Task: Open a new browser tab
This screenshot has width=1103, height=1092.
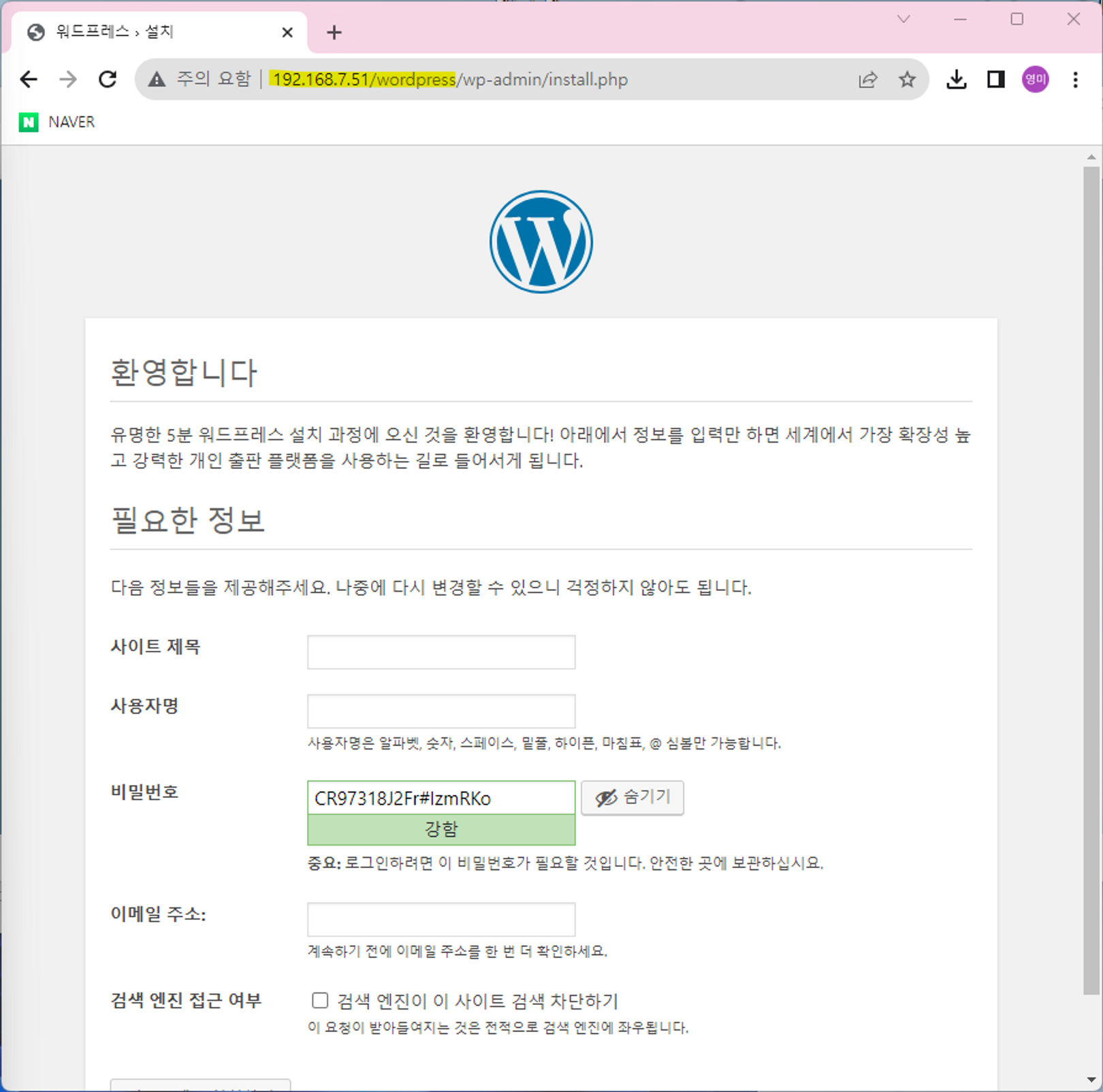Action: tap(334, 32)
